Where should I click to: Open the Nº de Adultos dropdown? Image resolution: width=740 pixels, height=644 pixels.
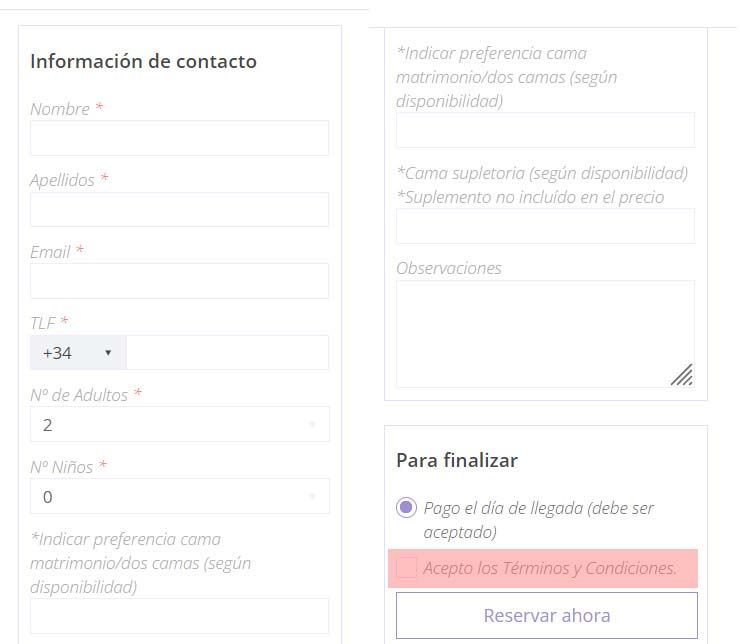pos(179,424)
